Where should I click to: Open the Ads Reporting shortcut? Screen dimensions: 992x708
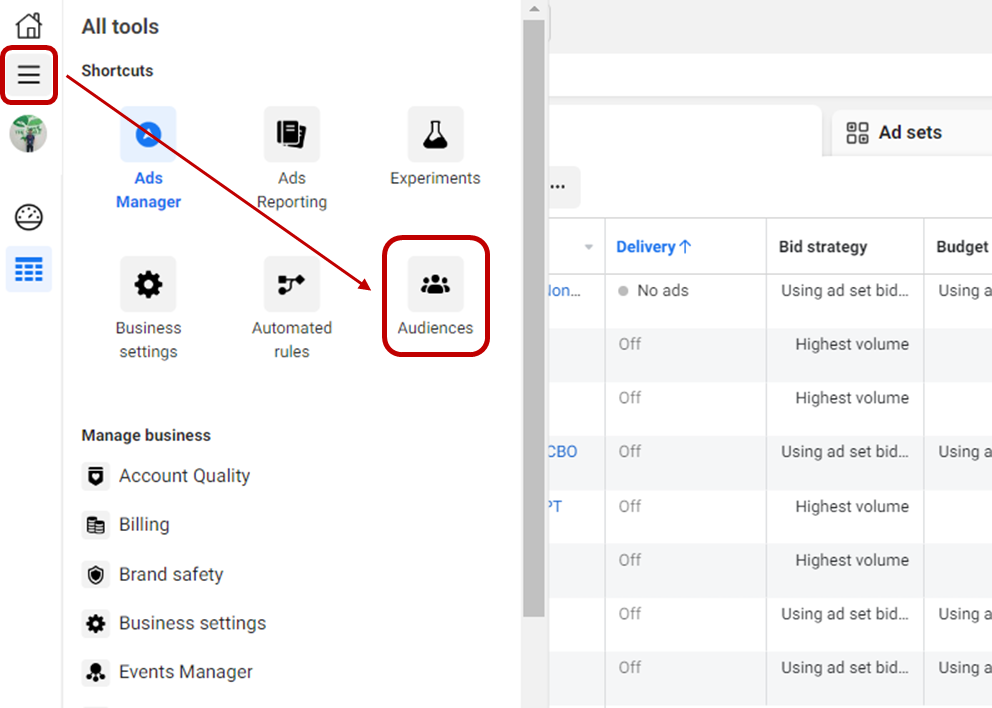click(292, 158)
